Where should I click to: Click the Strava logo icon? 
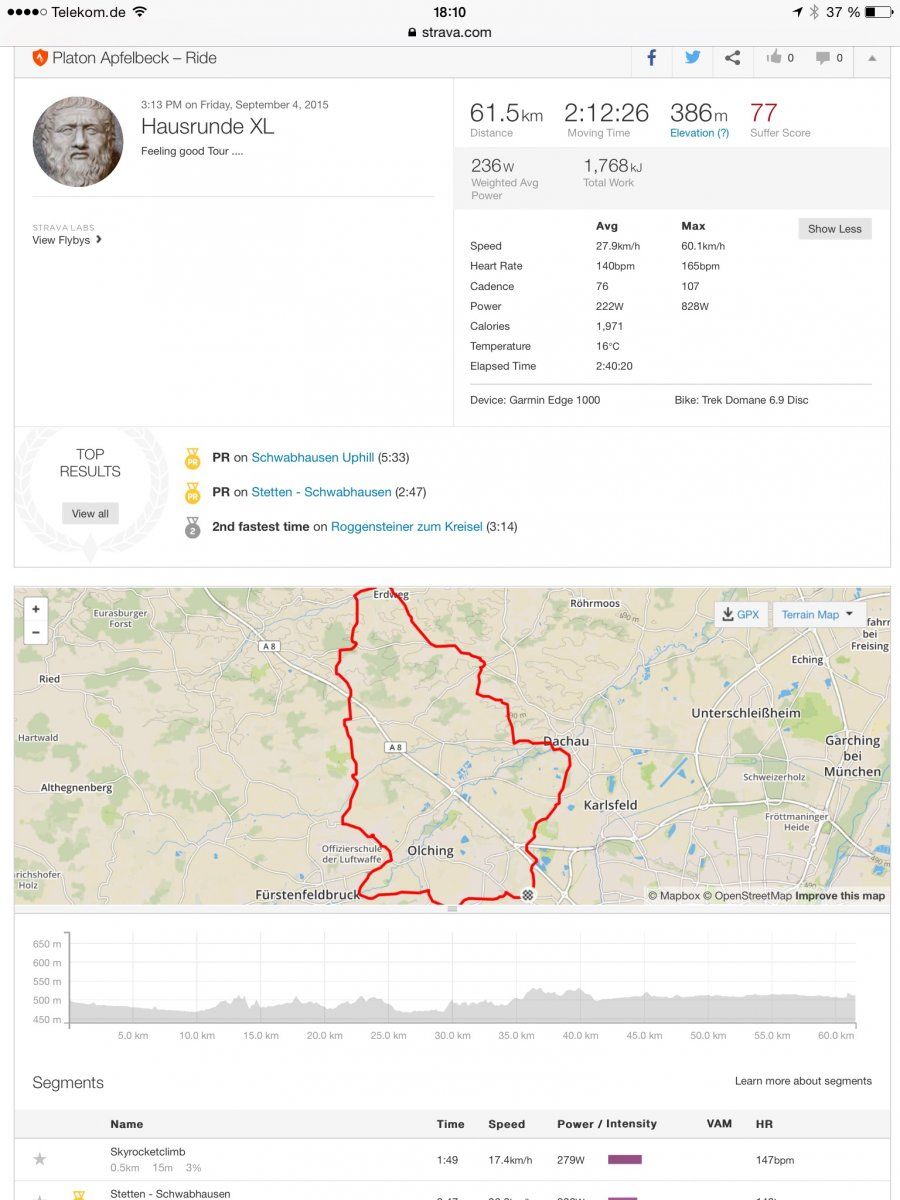pos(40,58)
